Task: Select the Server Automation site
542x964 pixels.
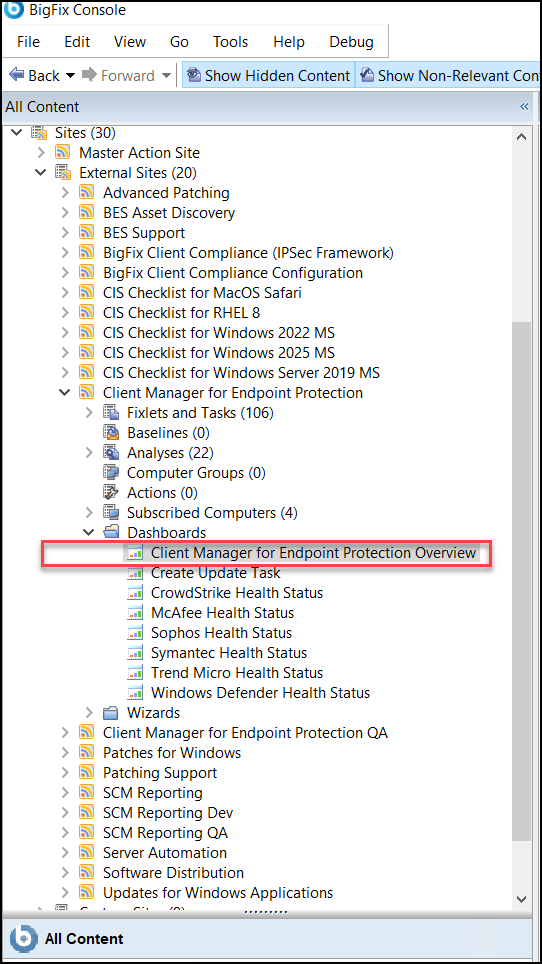Action: click(165, 853)
